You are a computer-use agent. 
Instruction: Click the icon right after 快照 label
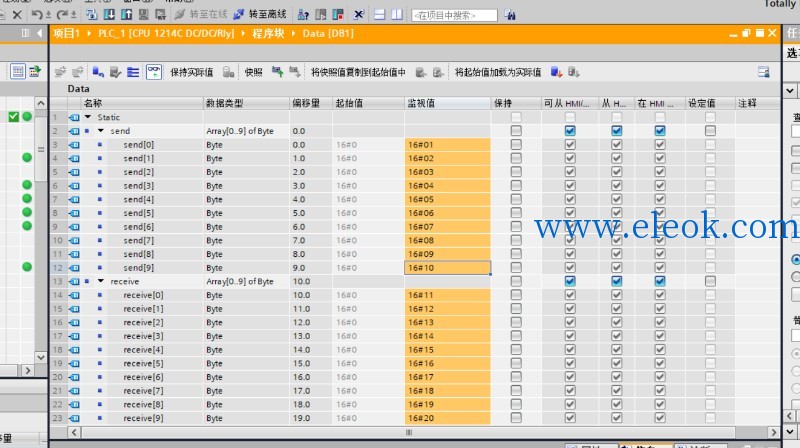pyautogui.click(x=278, y=72)
